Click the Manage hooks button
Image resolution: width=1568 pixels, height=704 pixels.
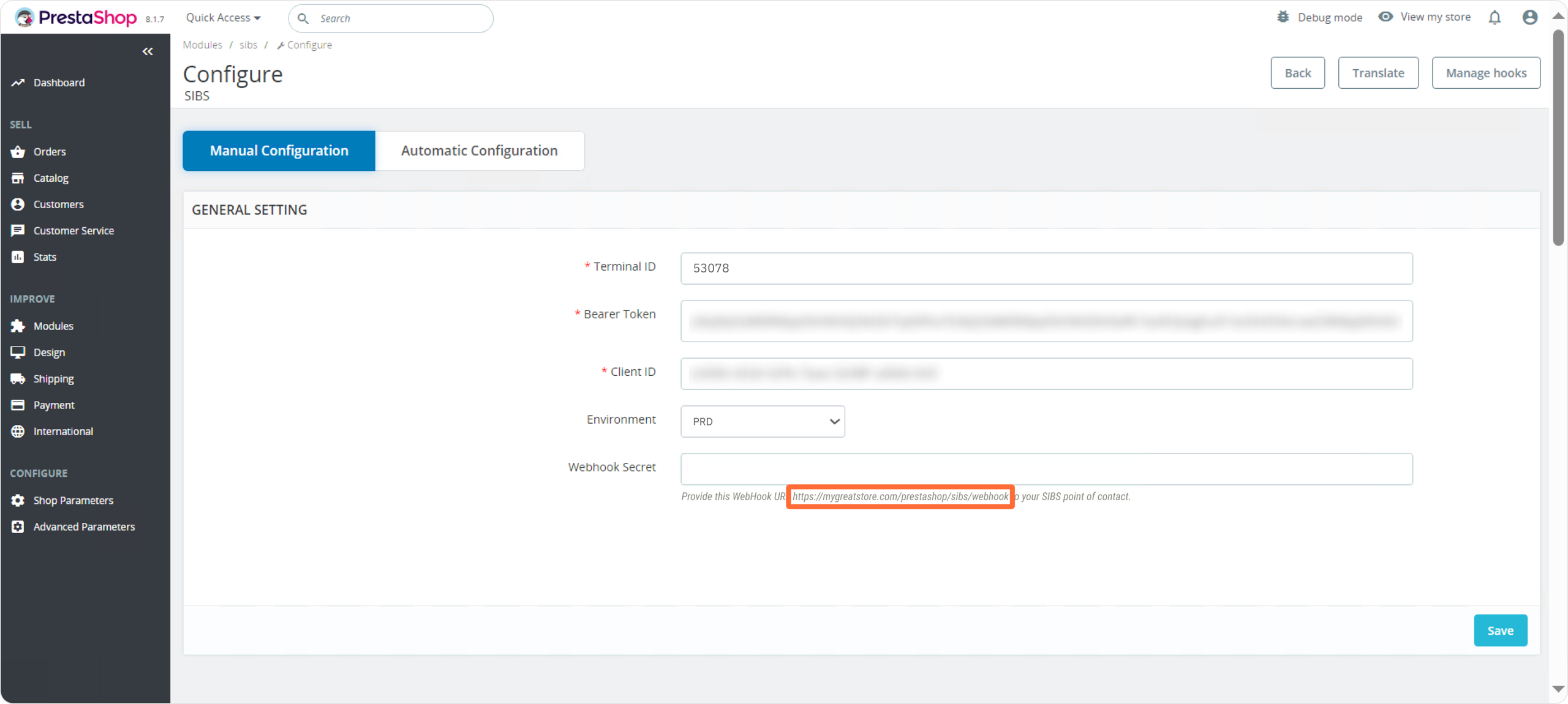1485,73
